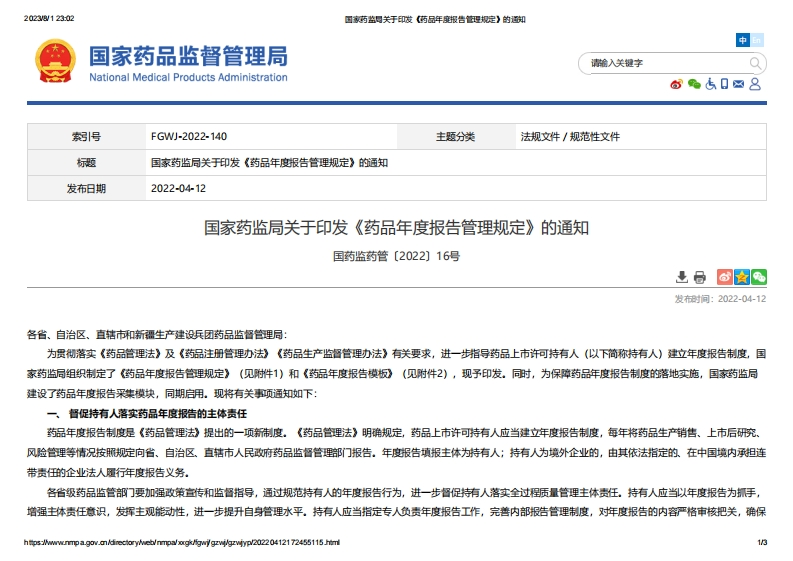
Task: Open the Weibo icon below the search box
Action: click(677, 85)
